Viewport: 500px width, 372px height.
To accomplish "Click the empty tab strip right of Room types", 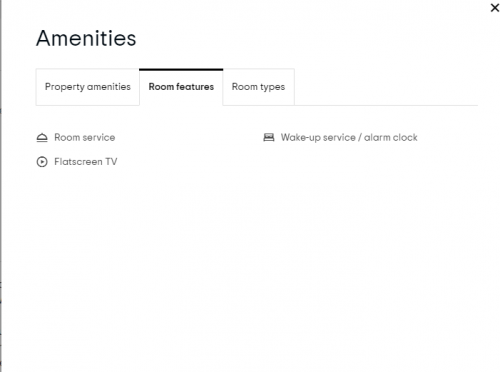I will coord(386,87).
